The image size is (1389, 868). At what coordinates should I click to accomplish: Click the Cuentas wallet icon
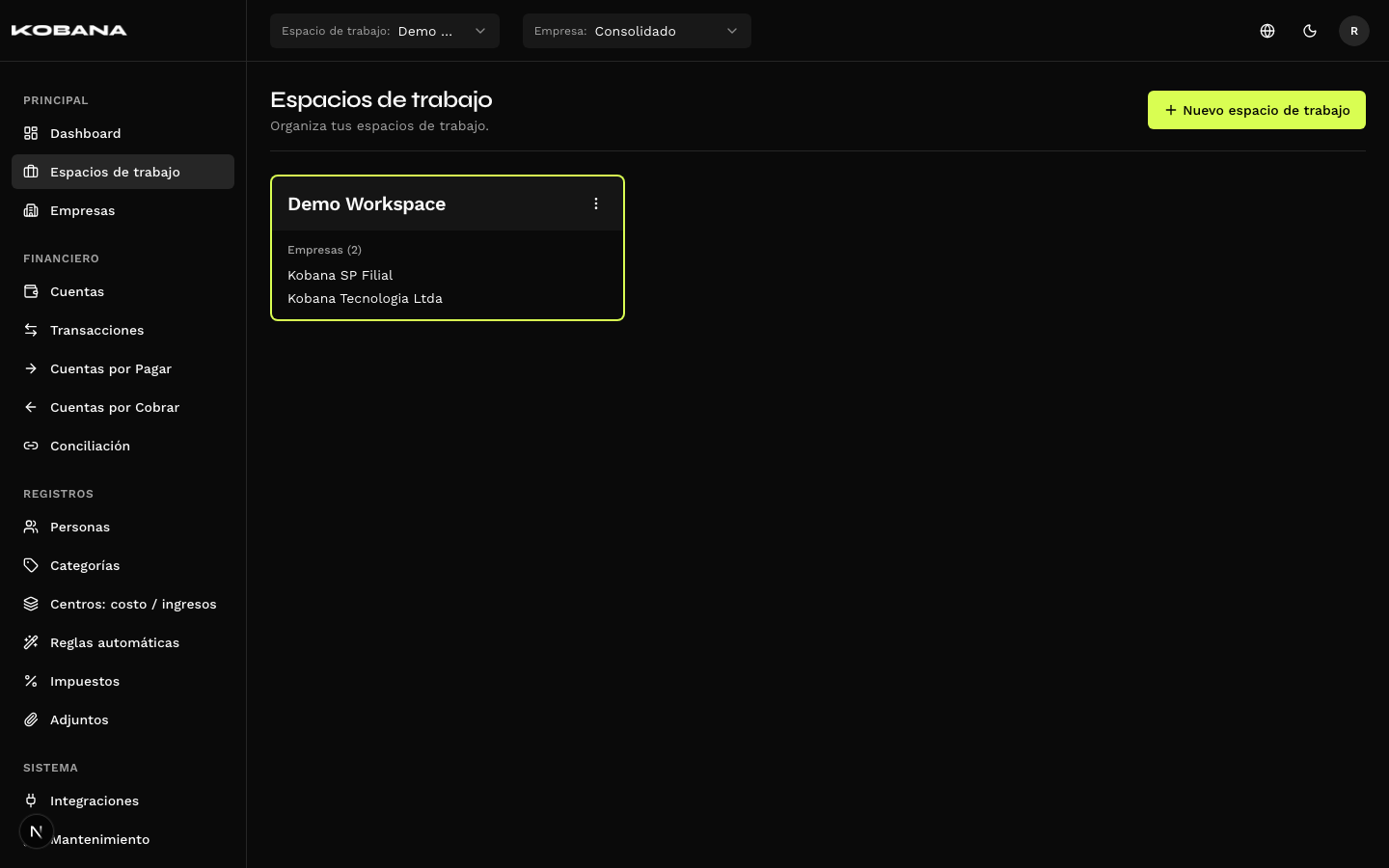click(31, 291)
